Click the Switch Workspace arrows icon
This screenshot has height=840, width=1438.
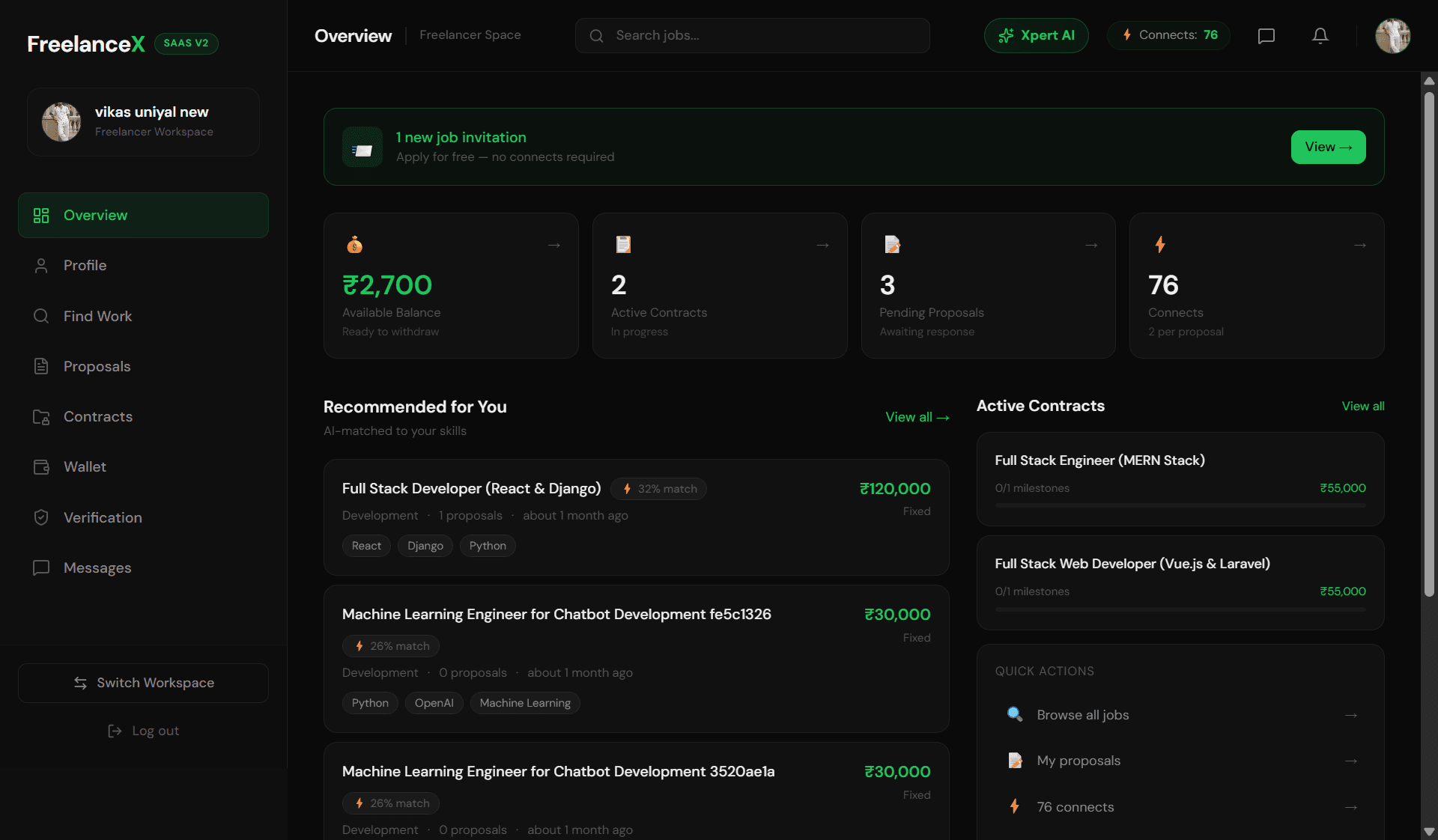click(80, 683)
